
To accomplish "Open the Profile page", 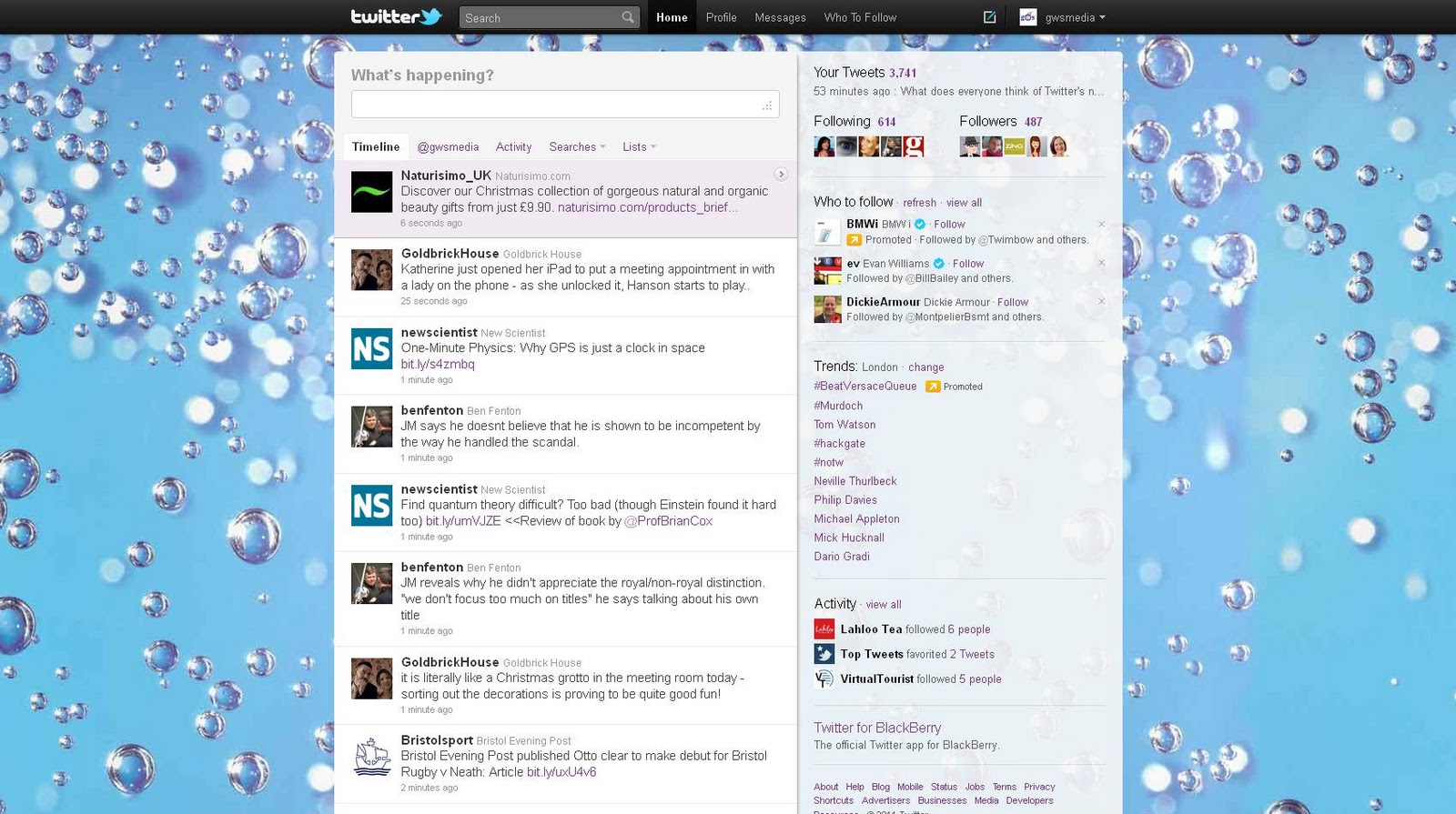I will pyautogui.click(x=721, y=17).
